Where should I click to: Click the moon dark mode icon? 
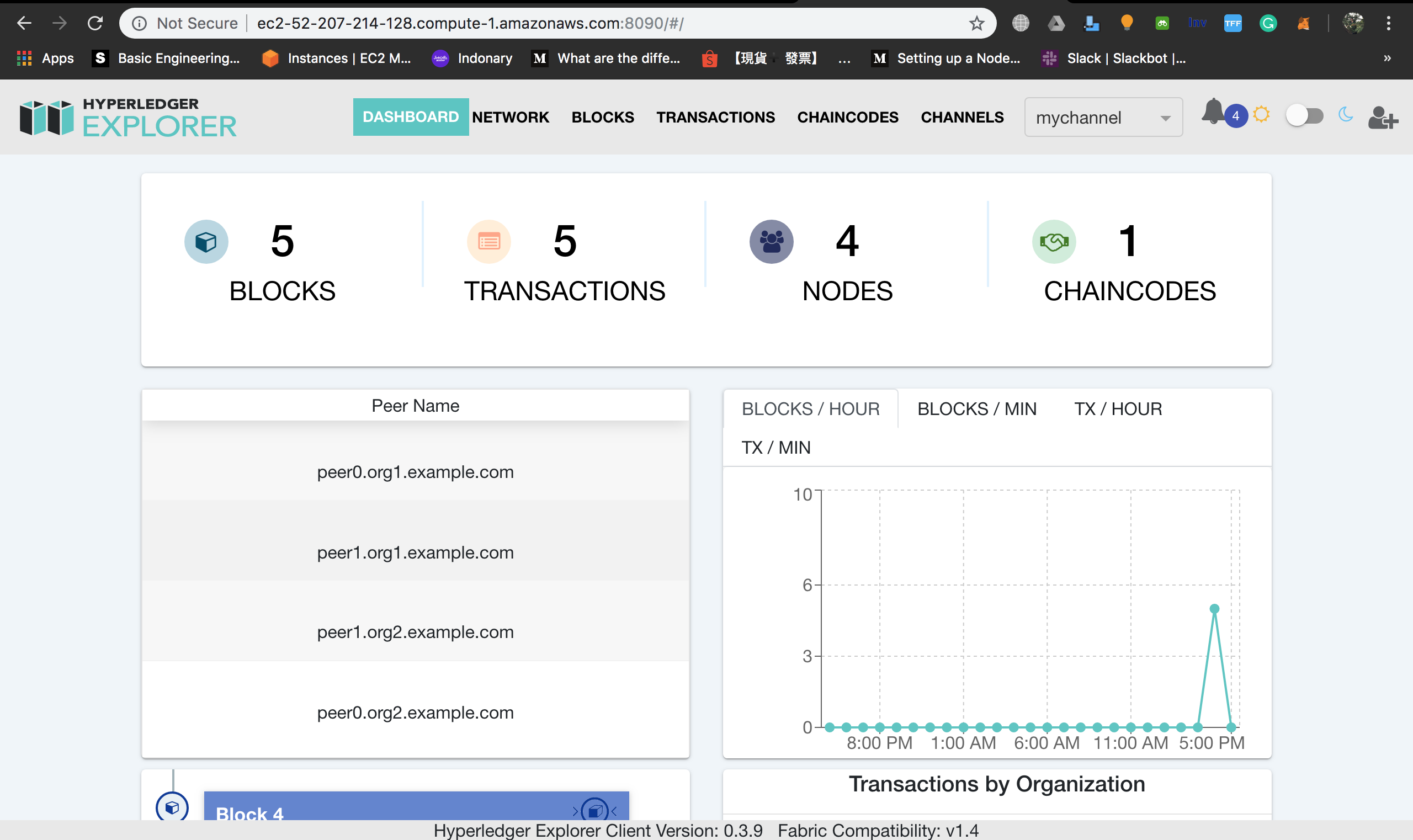(1346, 115)
